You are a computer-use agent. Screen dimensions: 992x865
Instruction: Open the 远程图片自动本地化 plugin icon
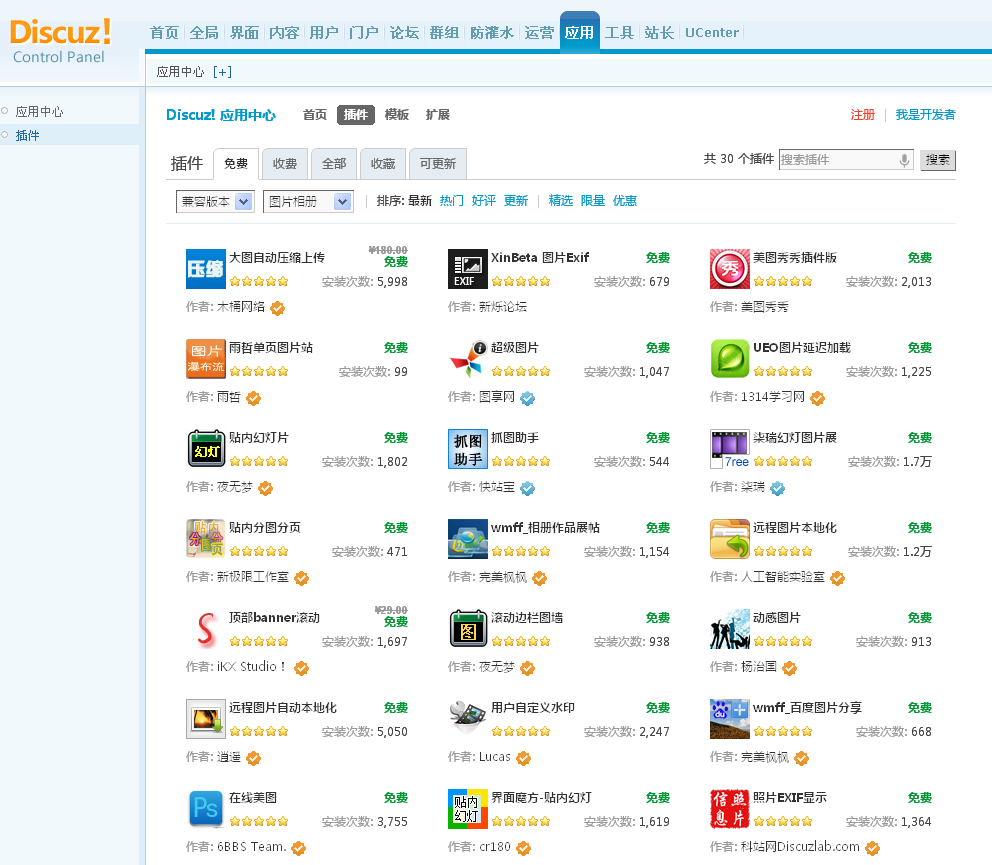point(206,719)
